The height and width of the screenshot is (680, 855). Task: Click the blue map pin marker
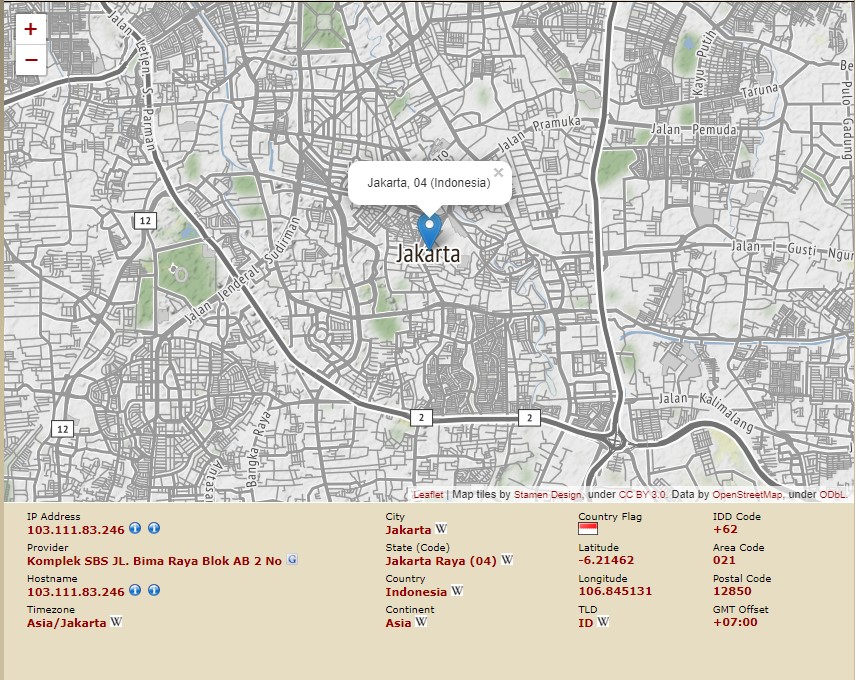pyautogui.click(x=429, y=229)
